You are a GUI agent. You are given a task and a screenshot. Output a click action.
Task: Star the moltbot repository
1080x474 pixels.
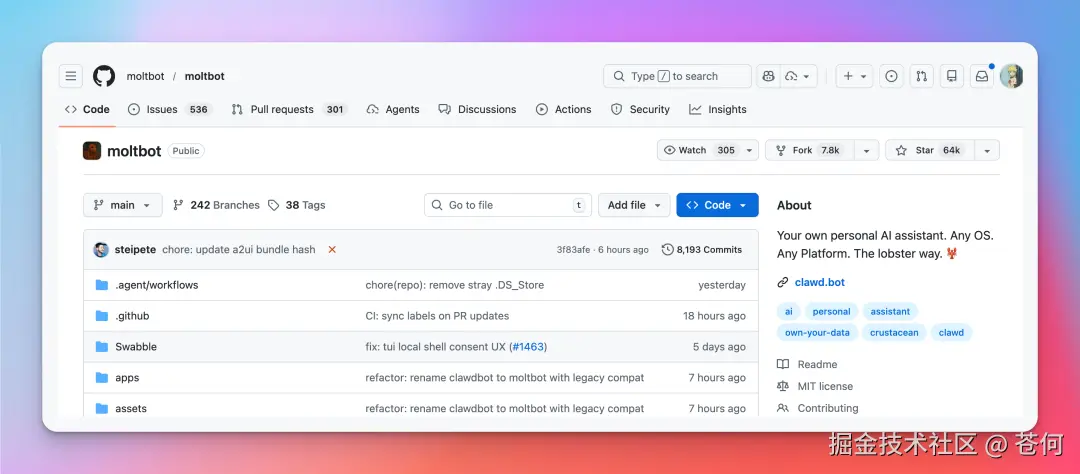pos(930,150)
